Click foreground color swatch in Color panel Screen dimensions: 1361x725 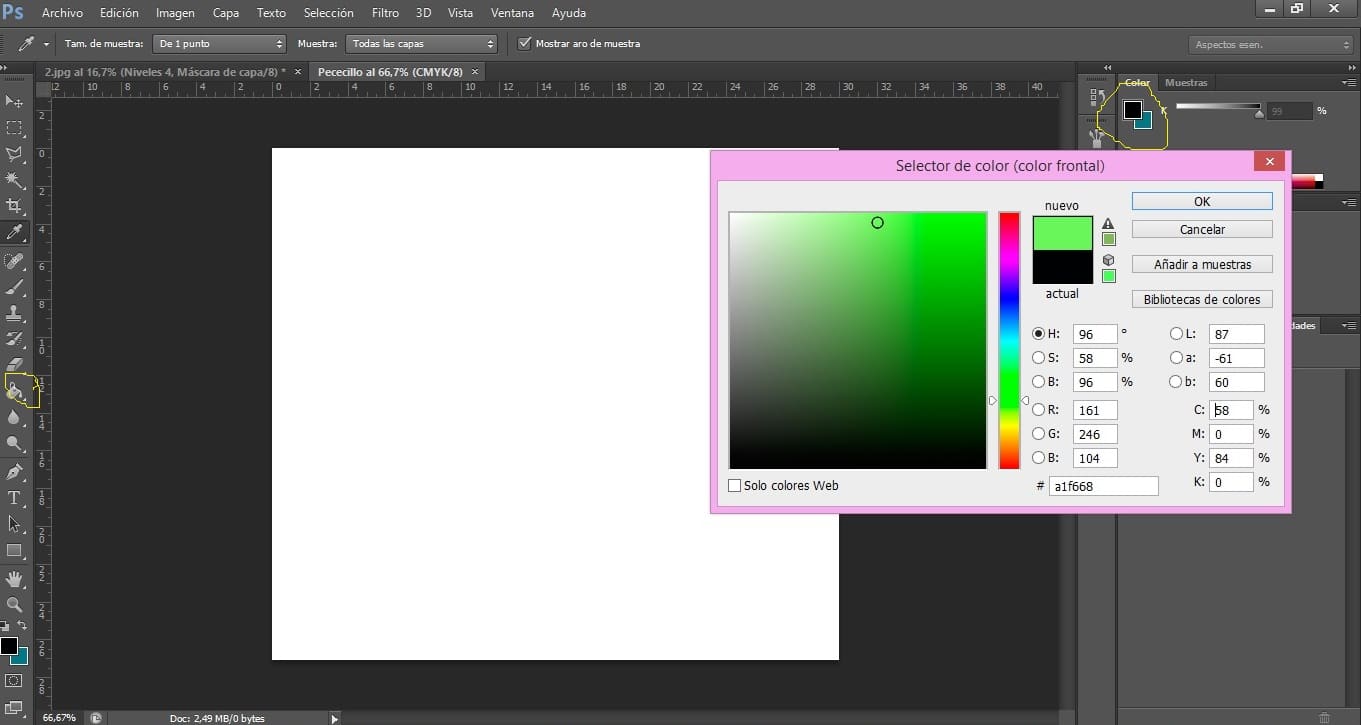pyautogui.click(x=1132, y=109)
